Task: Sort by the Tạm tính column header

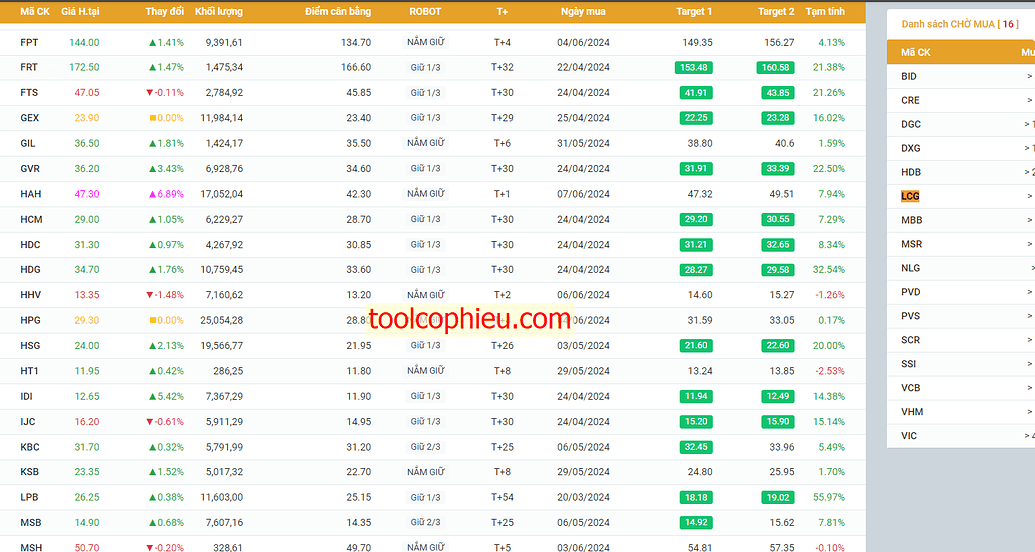Action: click(824, 11)
